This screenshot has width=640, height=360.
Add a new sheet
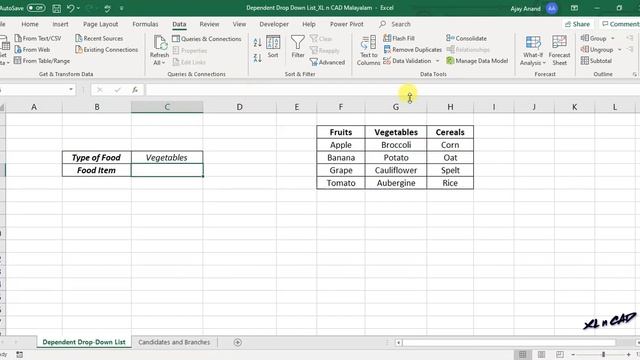[x=238, y=342]
